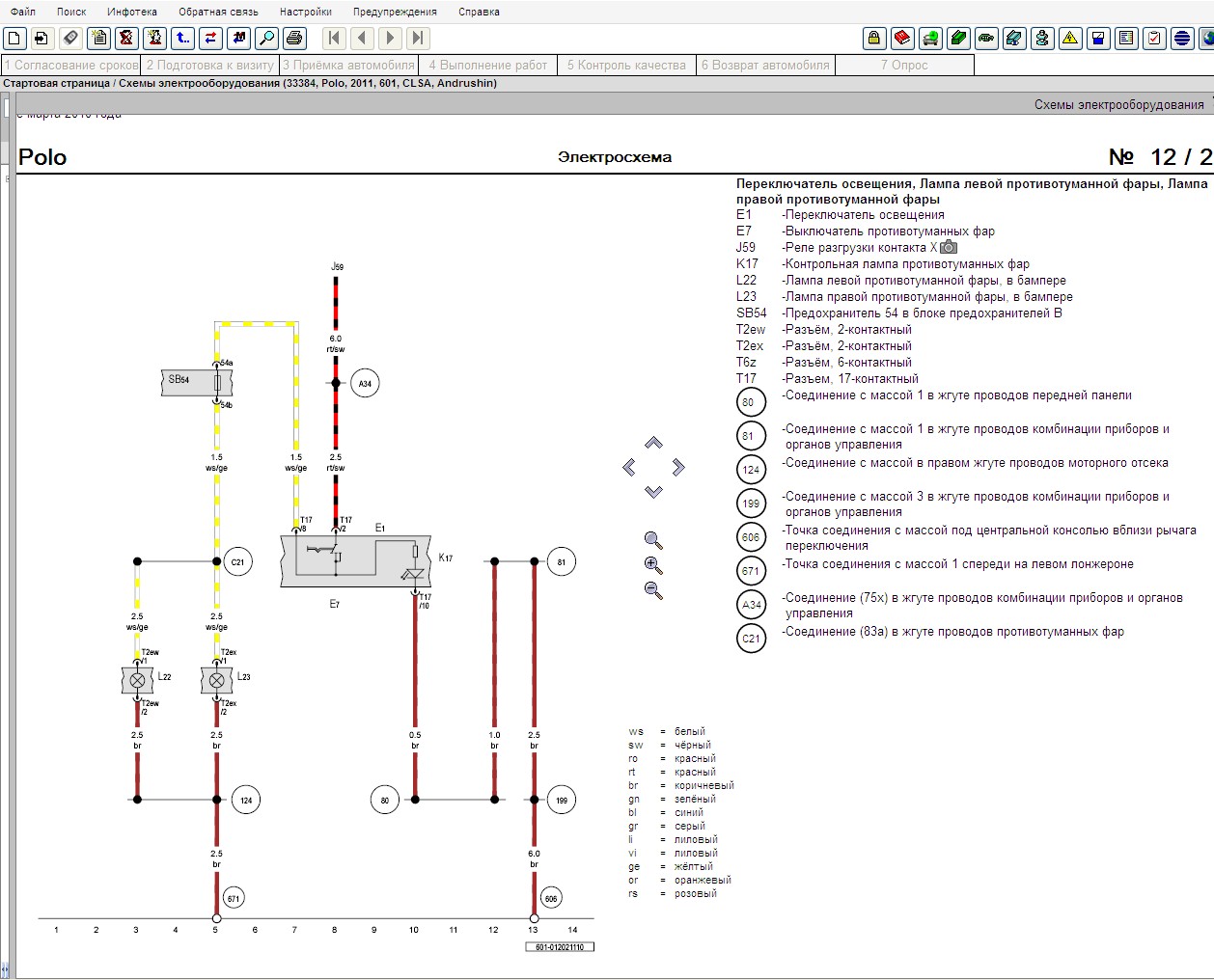Click the printer icon in the toolbar

(x=294, y=39)
